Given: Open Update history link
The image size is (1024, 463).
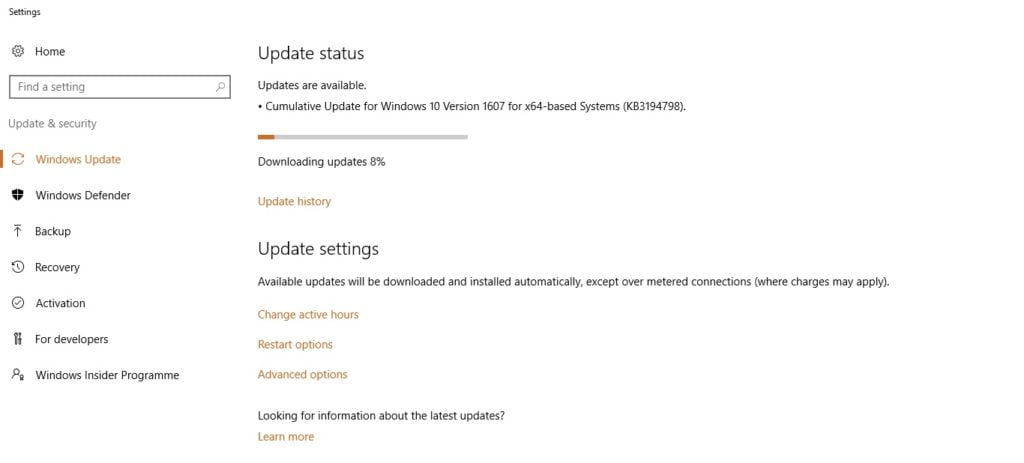Looking at the screenshot, I should pyautogui.click(x=294, y=201).
